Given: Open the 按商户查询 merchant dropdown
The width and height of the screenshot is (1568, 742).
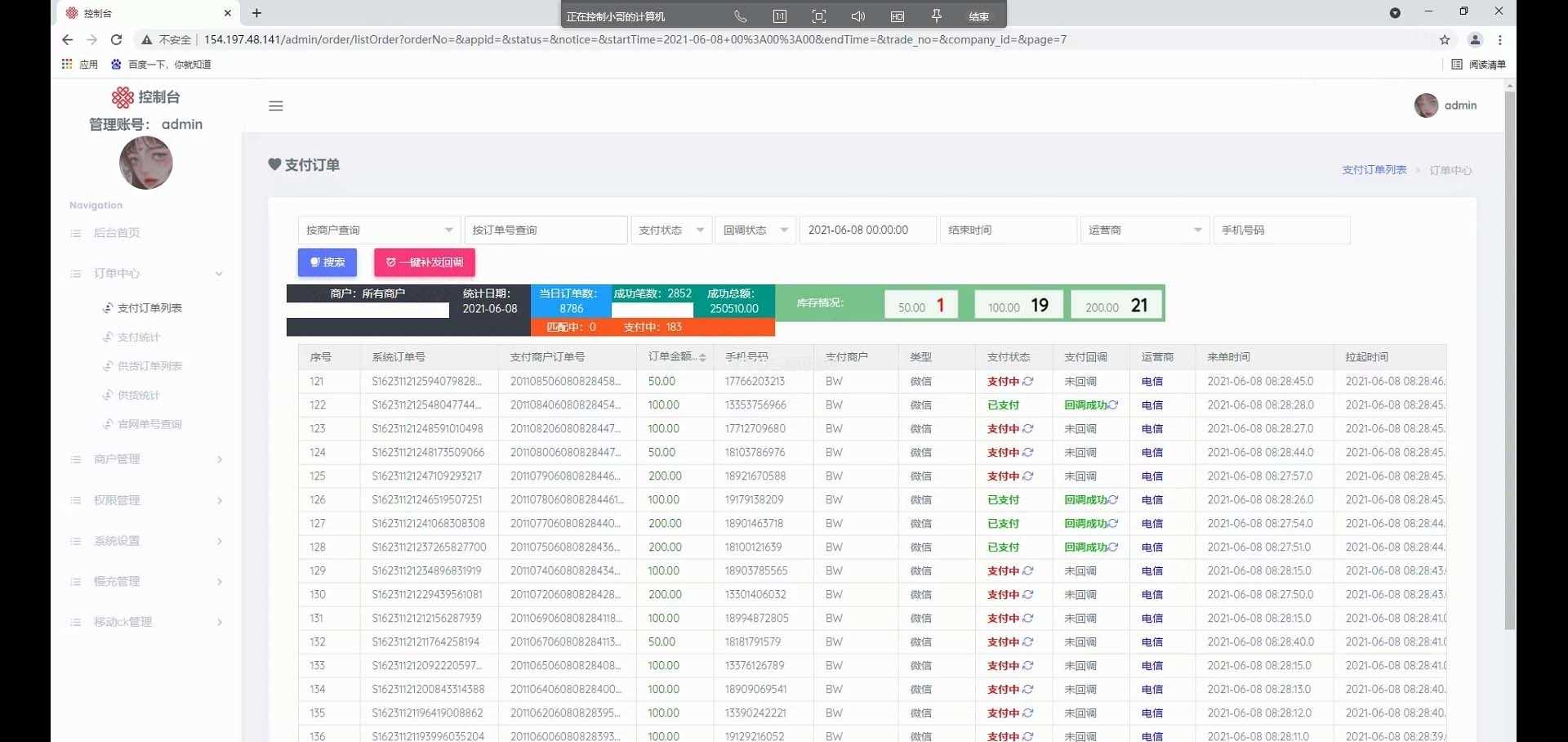Looking at the screenshot, I should tap(379, 230).
